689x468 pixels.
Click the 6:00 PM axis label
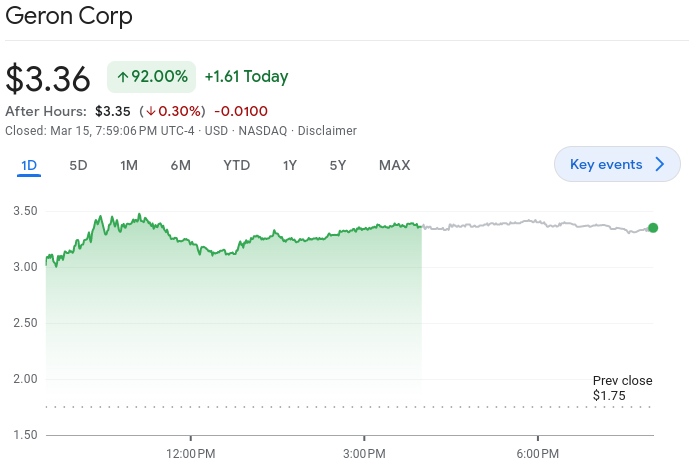[537, 454]
